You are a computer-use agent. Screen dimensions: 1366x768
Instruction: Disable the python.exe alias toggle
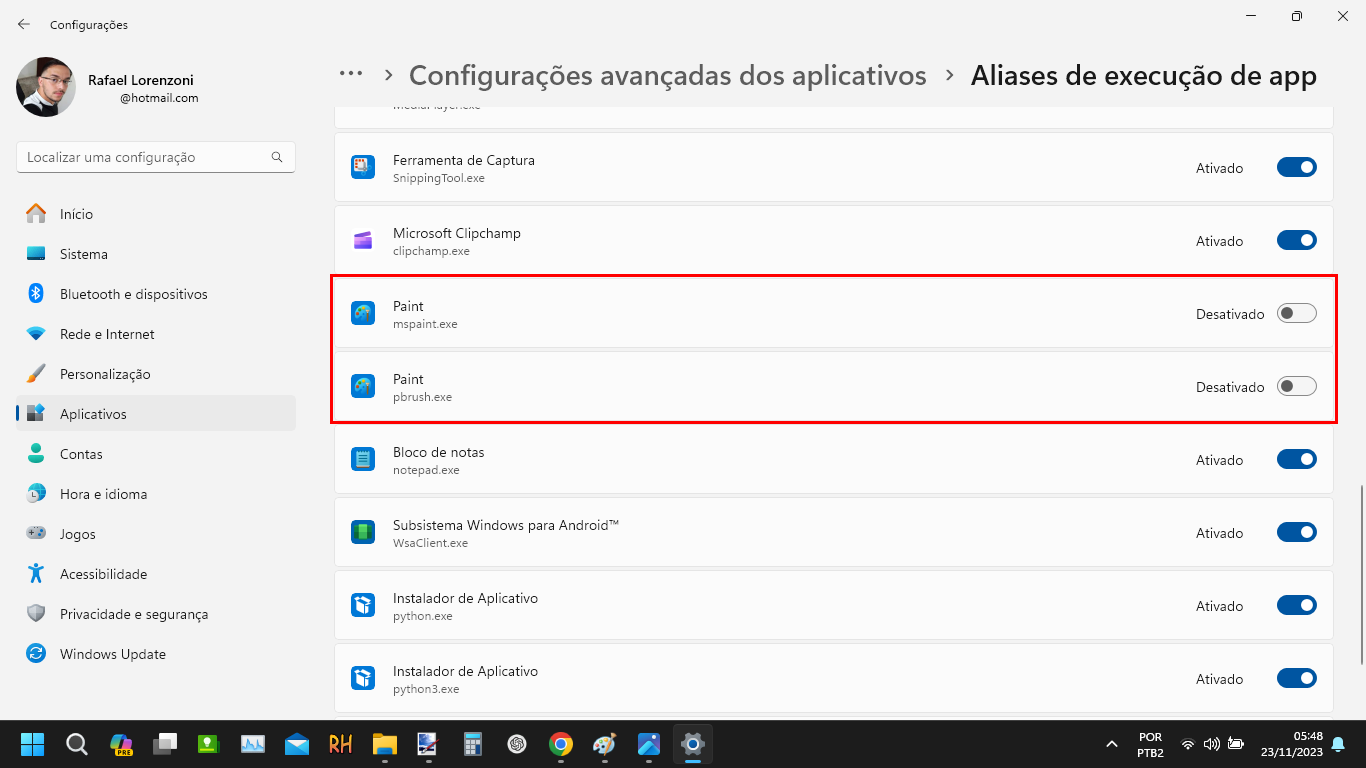[x=1297, y=606]
